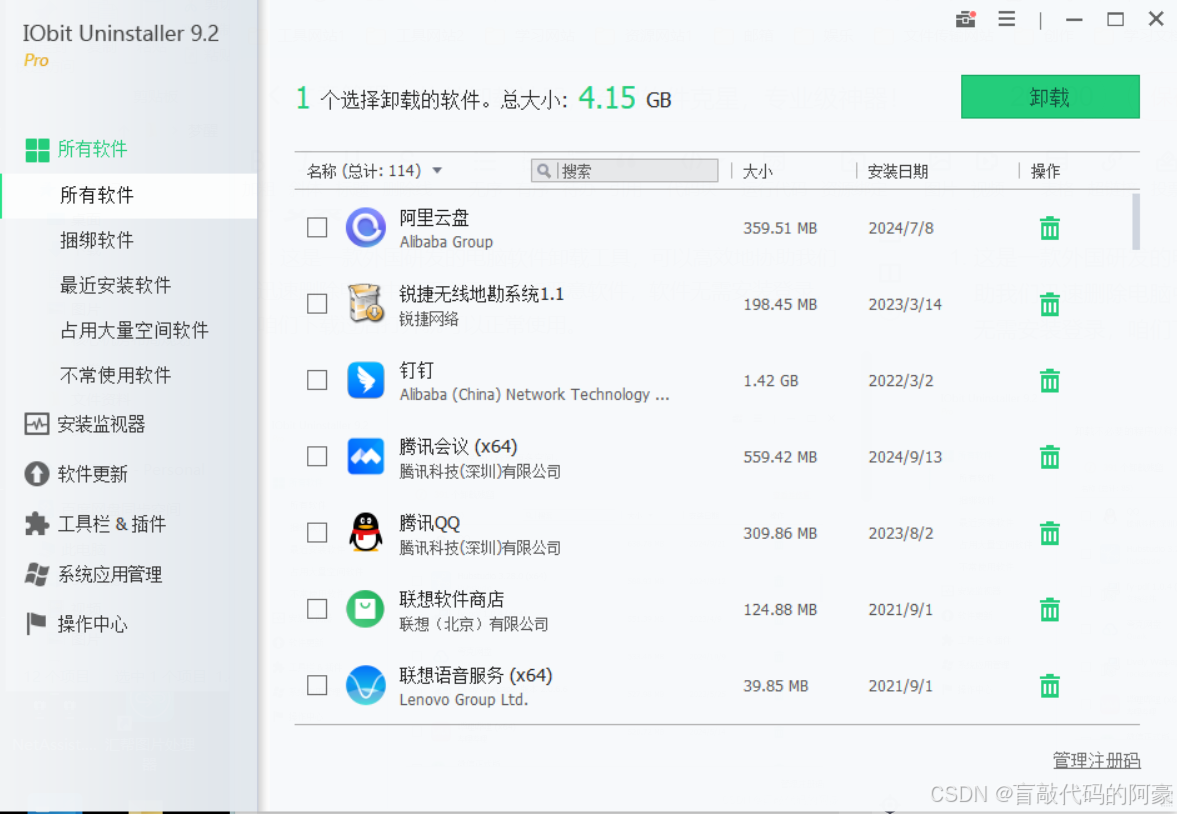Open 操作中心 section label

pyautogui.click(x=93, y=624)
